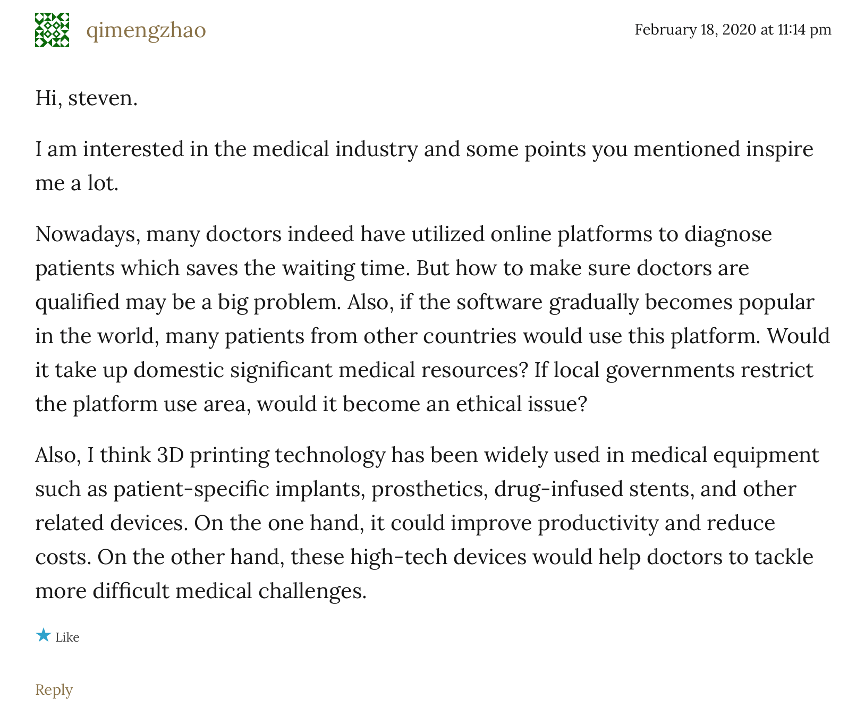Click the line starting "such as patient-specific implants"

pos(415,490)
